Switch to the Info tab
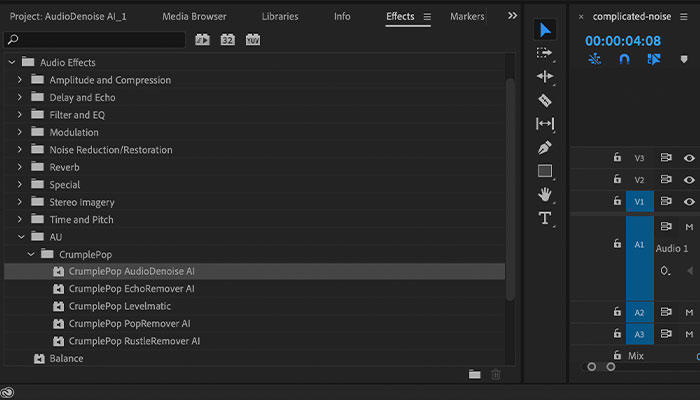700x400 pixels. (x=342, y=17)
